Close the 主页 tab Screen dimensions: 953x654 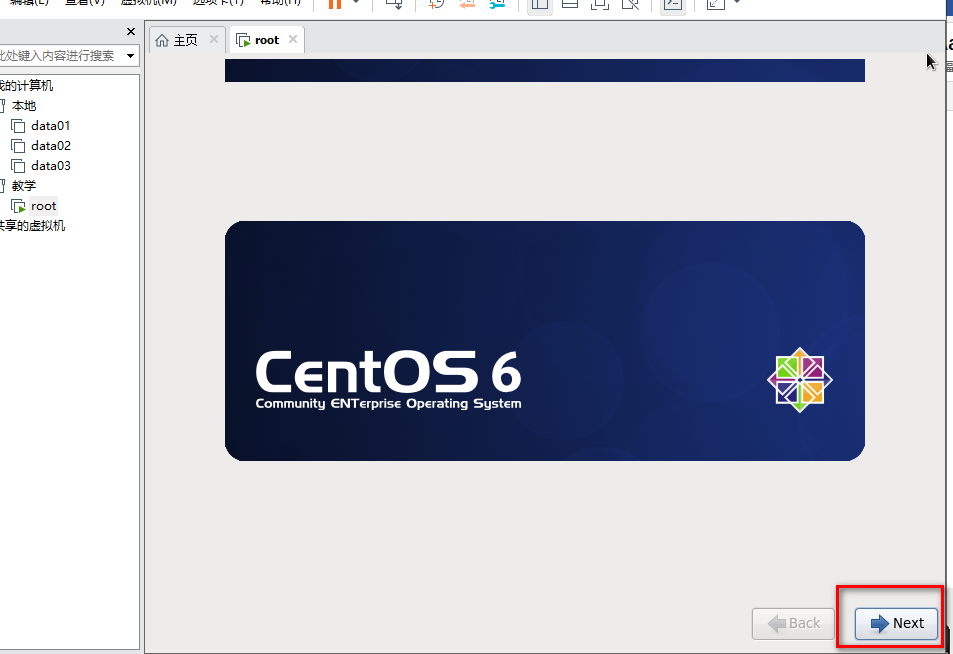[x=214, y=40]
